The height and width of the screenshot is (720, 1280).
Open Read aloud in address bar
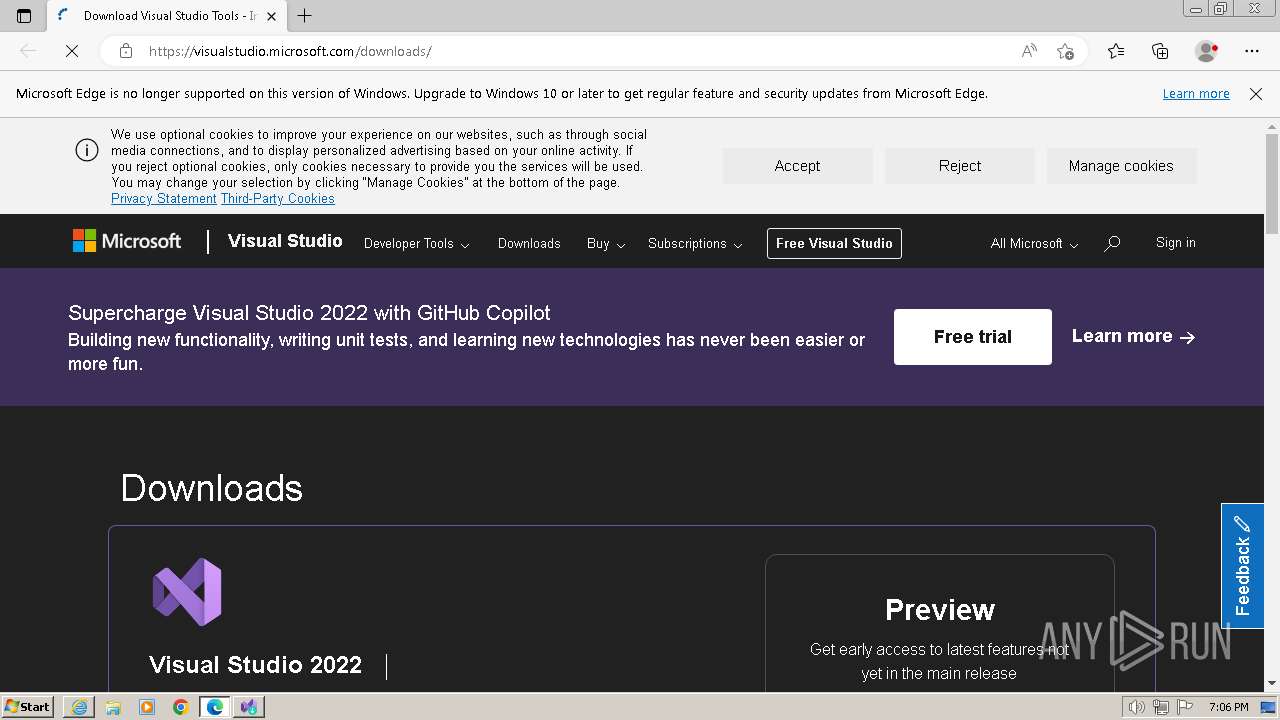1029,51
